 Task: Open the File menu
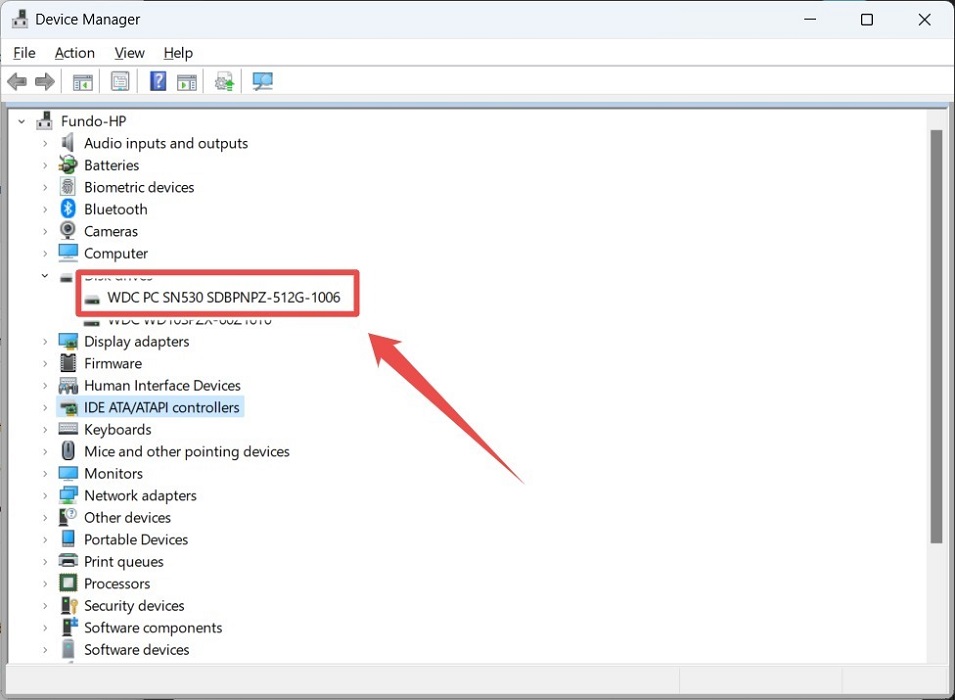pyautogui.click(x=23, y=53)
